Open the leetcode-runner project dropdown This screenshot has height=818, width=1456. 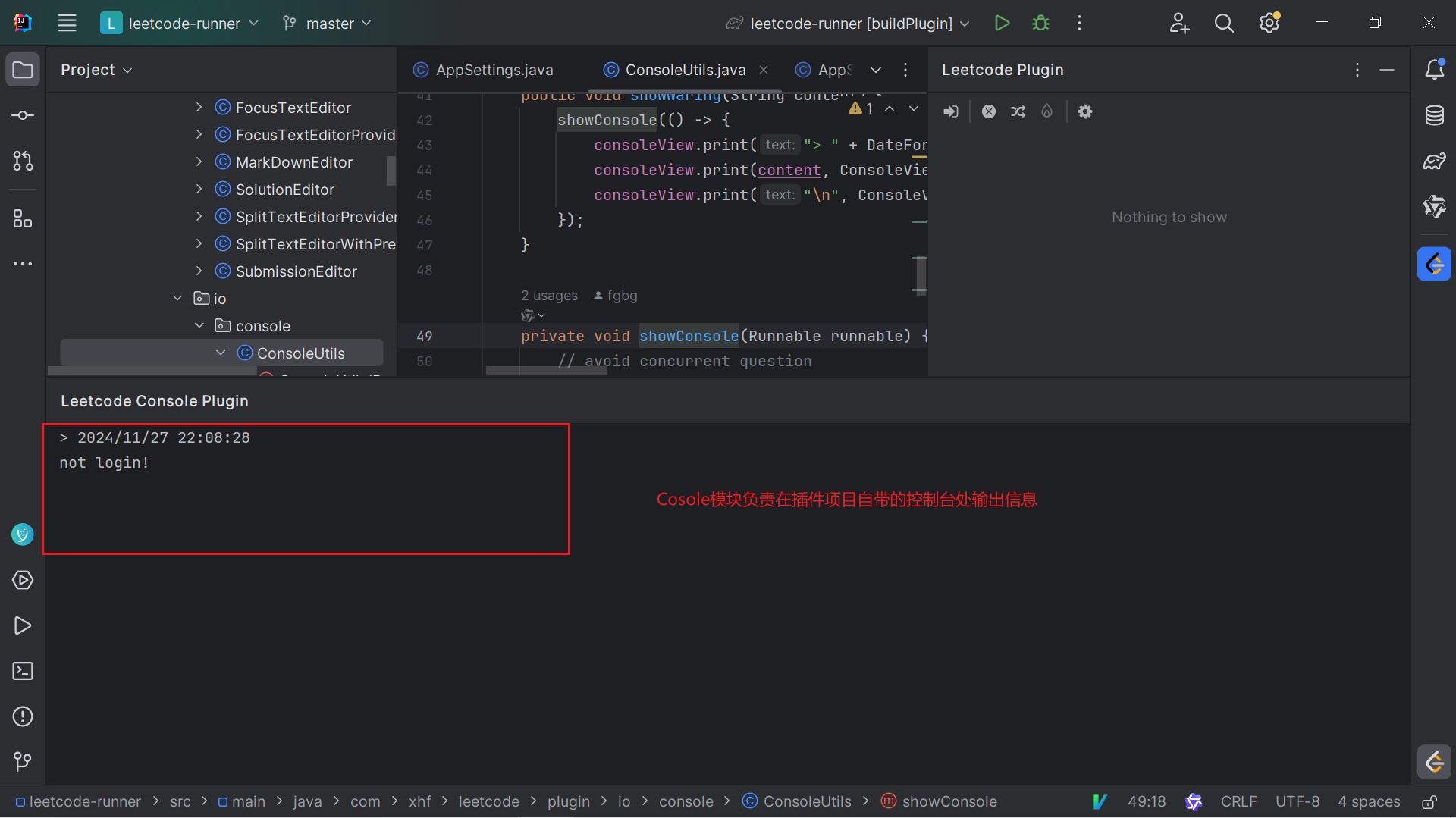pos(180,23)
